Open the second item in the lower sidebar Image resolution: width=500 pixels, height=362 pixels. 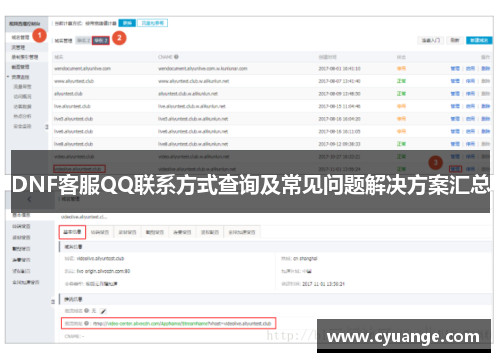click(x=21, y=226)
